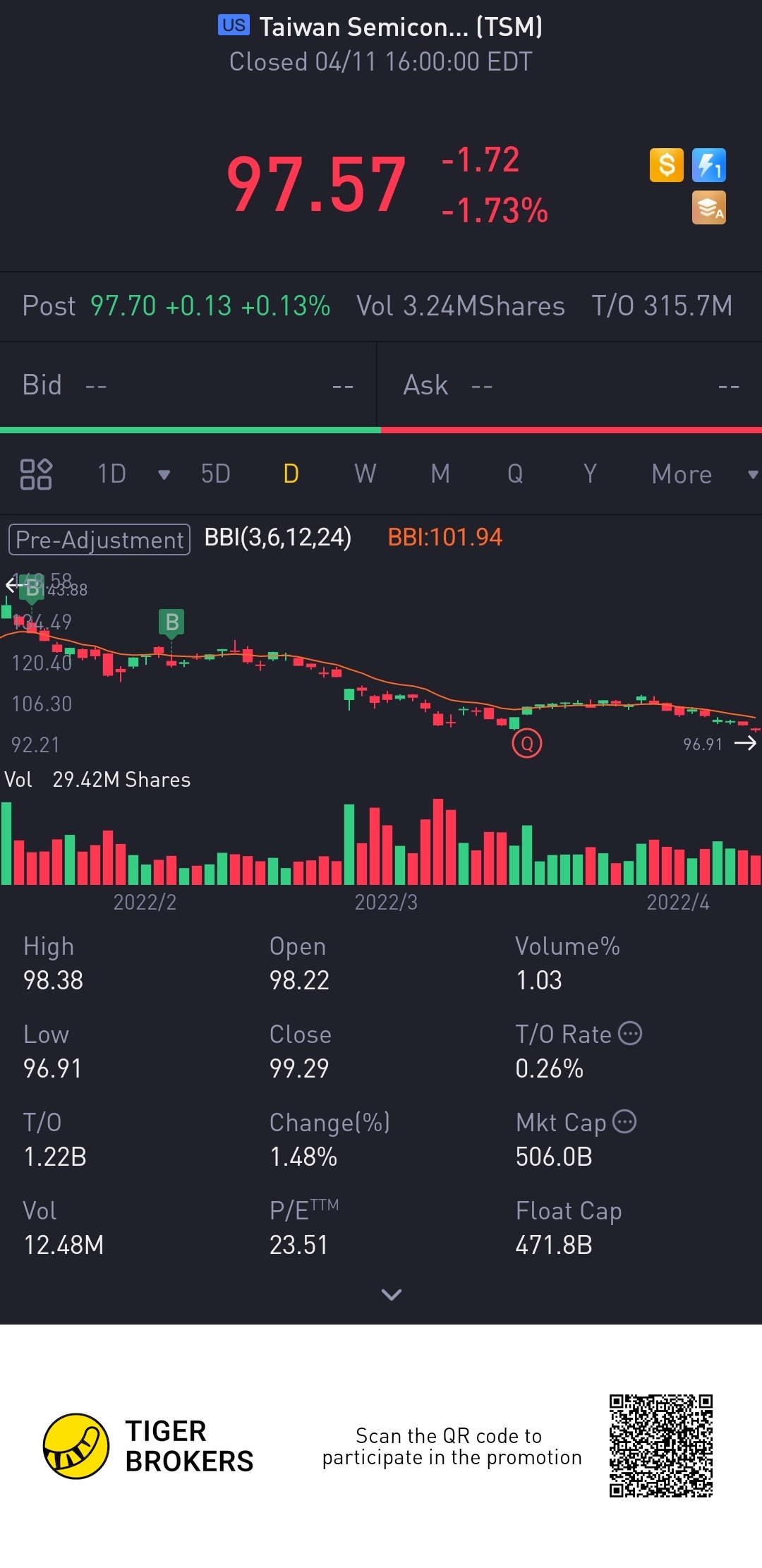762x1568 pixels.
Task: Select the Q quarterly chart tab
Action: click(515, 474)
